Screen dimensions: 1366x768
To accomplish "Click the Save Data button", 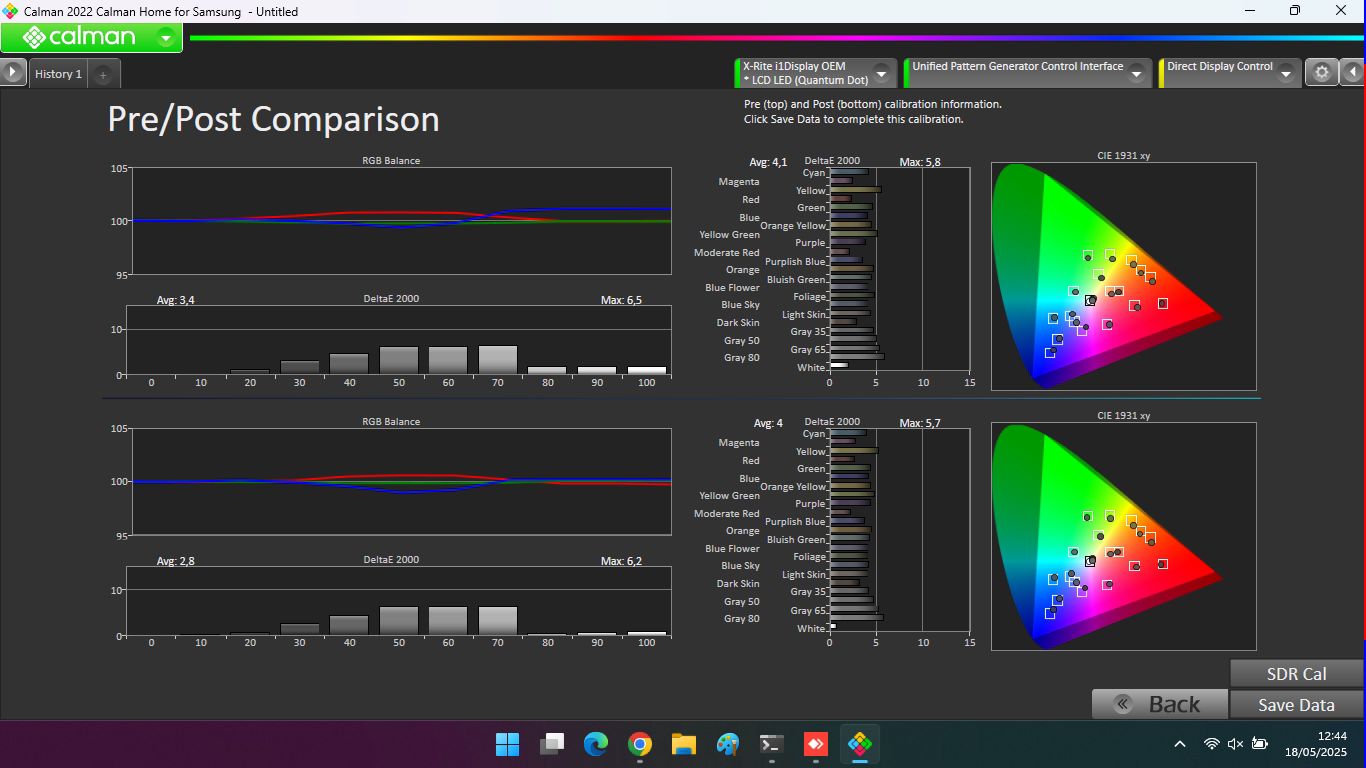I will [1296, 705].
